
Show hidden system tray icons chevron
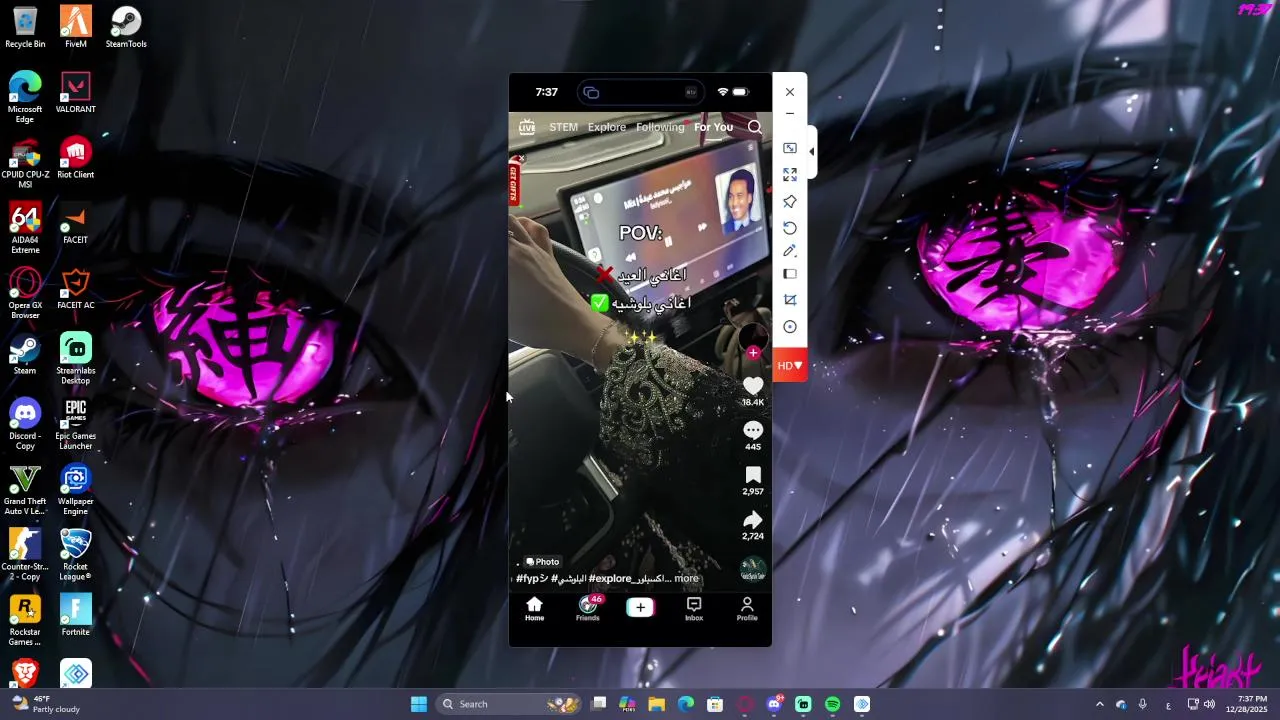pos(1100,704)
